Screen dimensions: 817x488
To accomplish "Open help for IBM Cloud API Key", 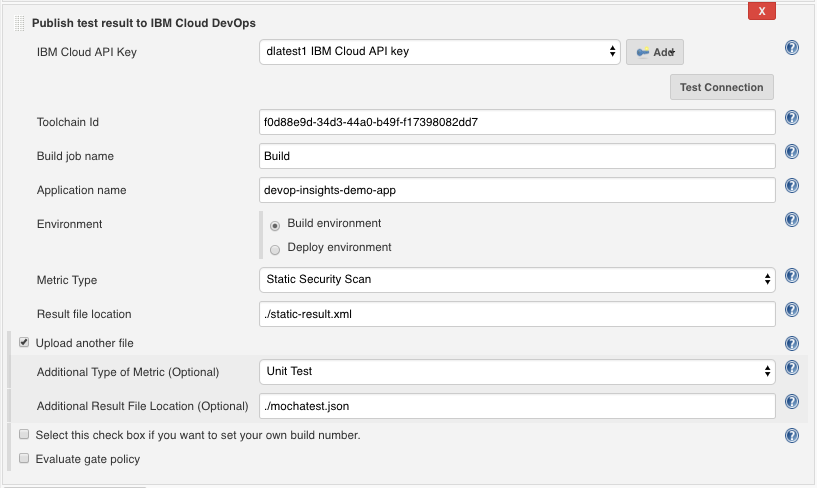I will point(791,48).
